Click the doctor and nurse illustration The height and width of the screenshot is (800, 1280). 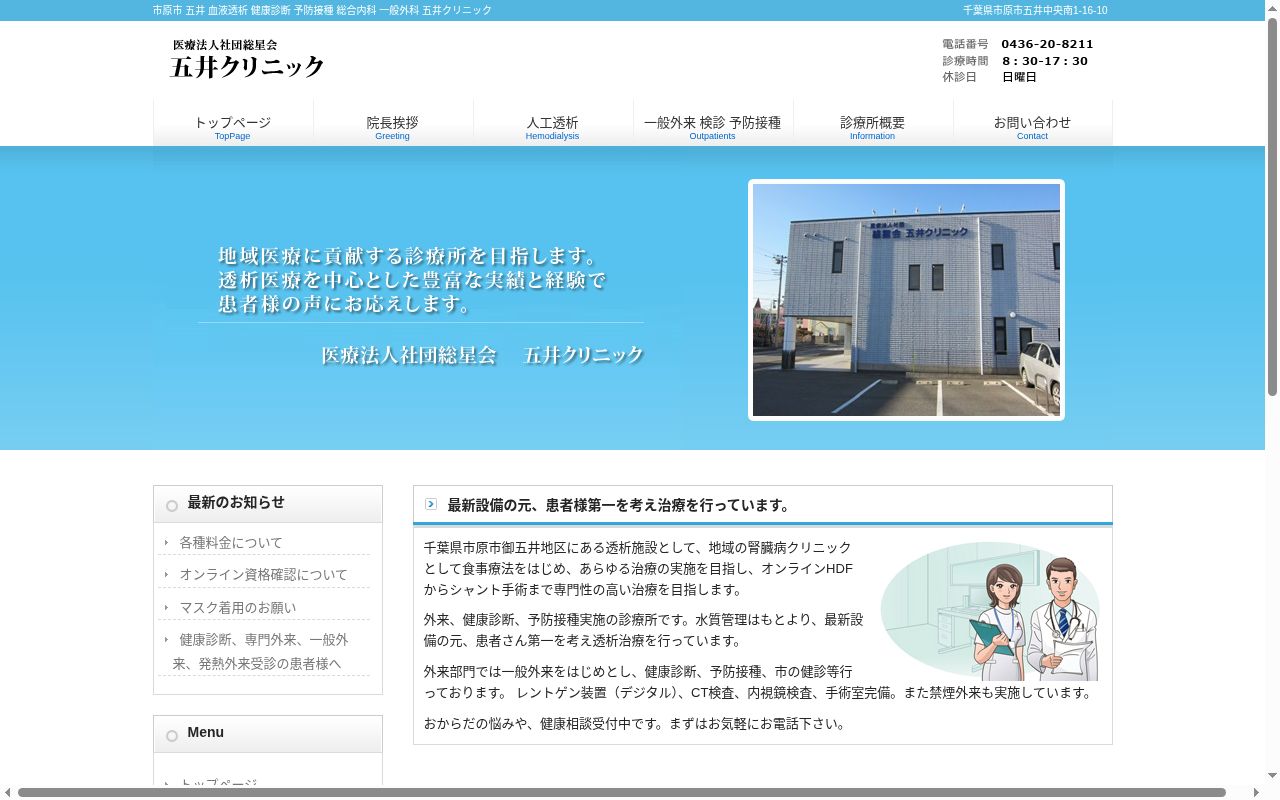990,611
